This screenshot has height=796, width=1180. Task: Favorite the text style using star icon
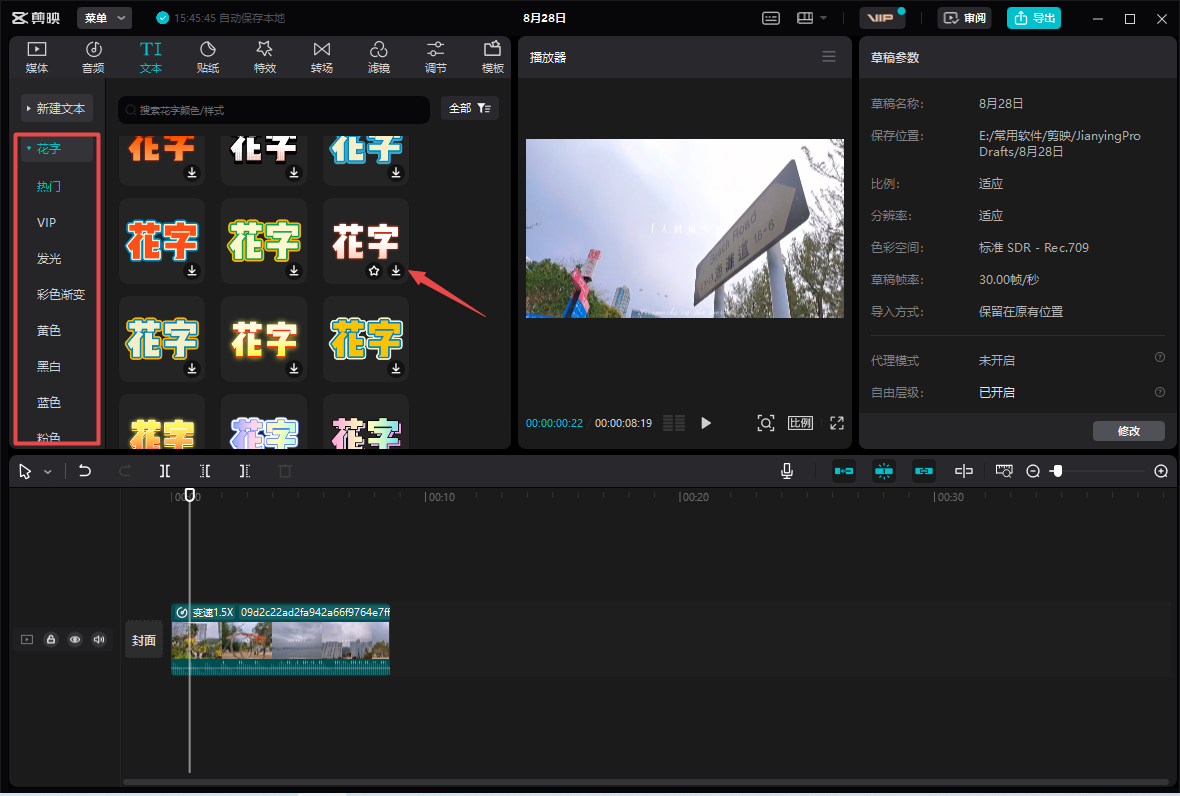[x=374, y=271]
